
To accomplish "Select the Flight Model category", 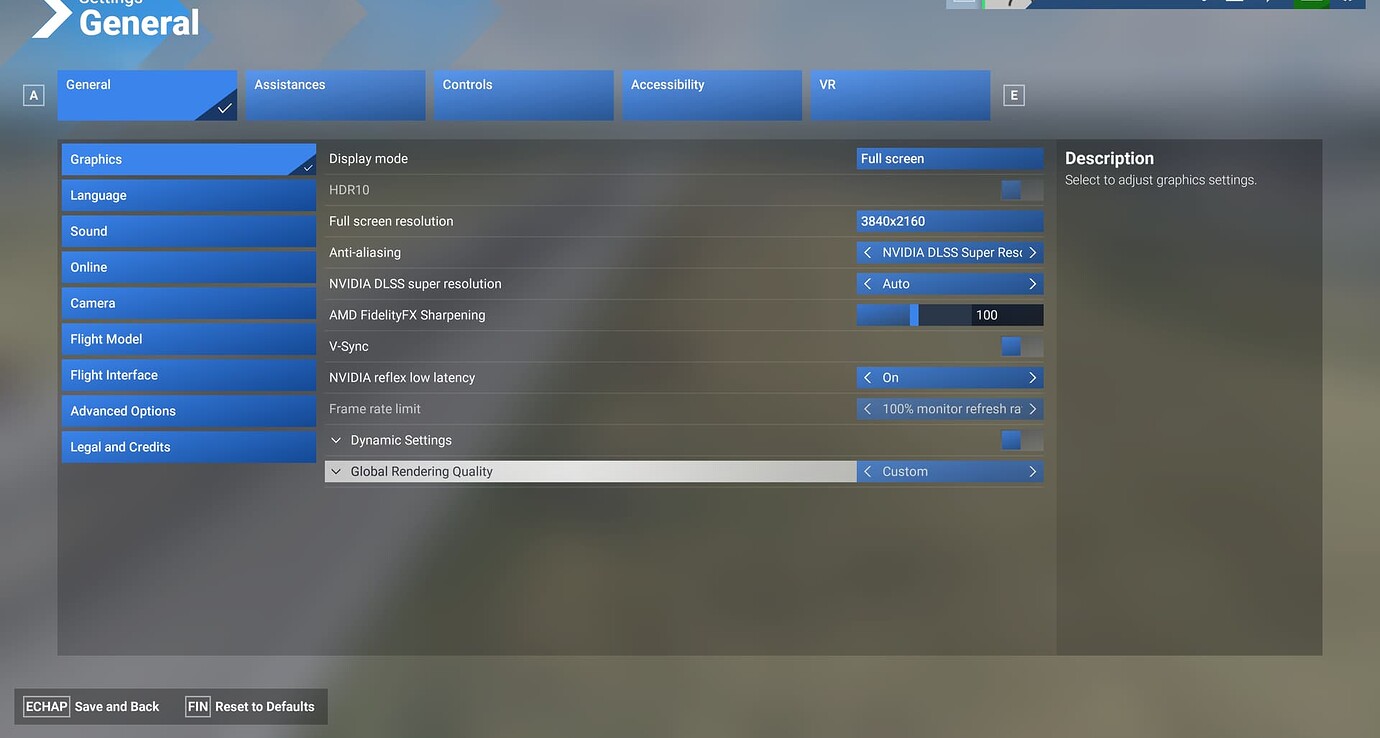I will click(x=188, y=338).
